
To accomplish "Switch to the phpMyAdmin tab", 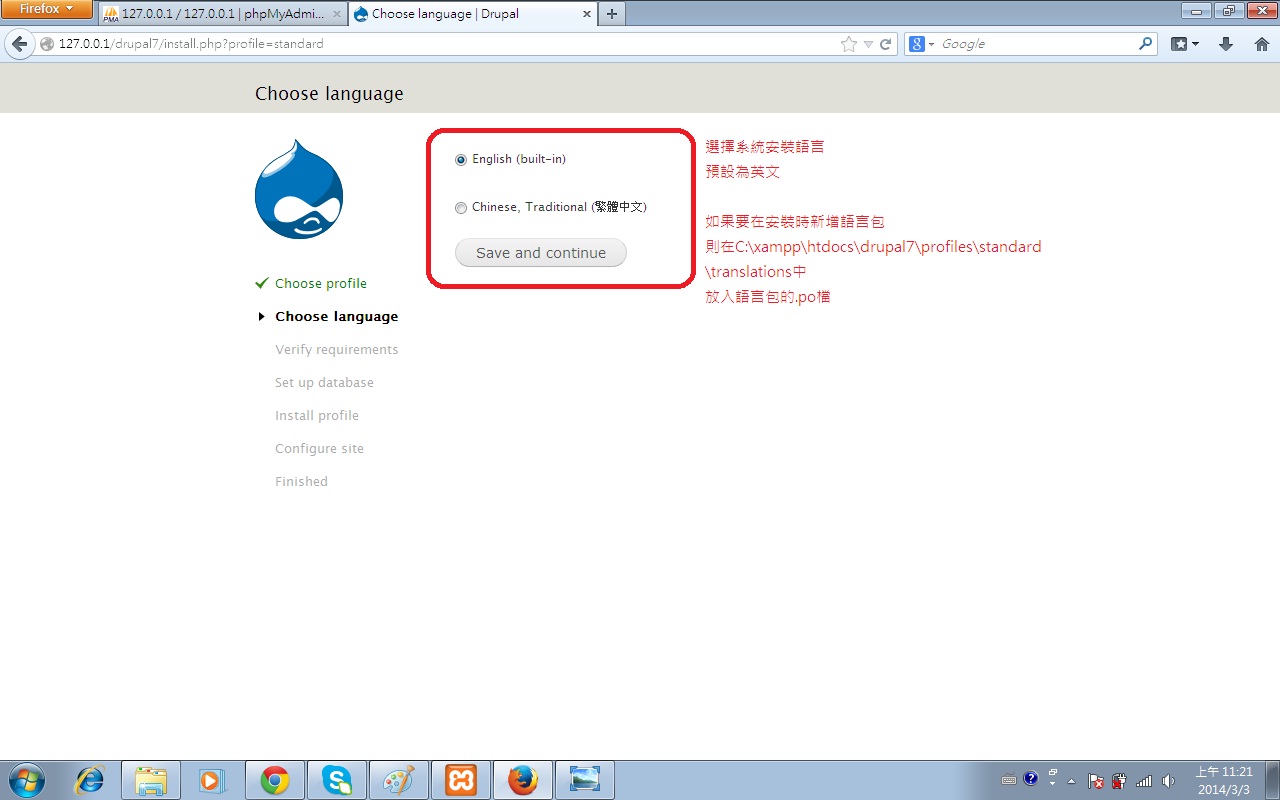I will click(x=223, y=14).
